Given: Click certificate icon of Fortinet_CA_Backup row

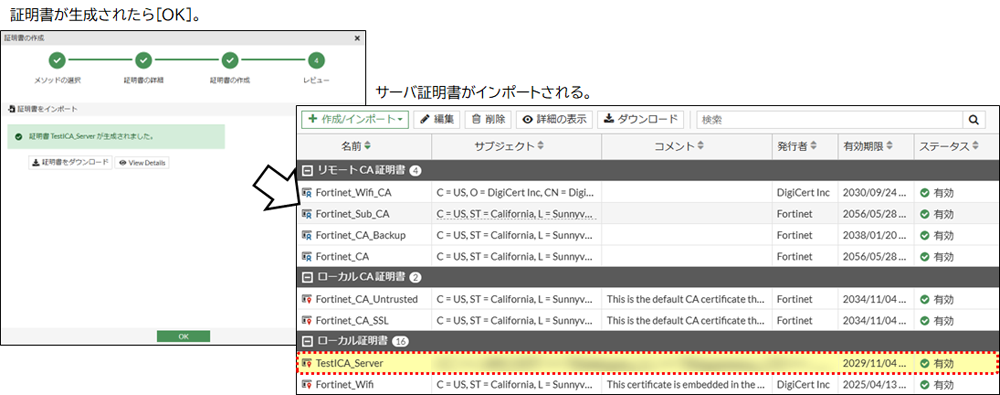Looking at the screenshot, I should click(x=307, y=235).
